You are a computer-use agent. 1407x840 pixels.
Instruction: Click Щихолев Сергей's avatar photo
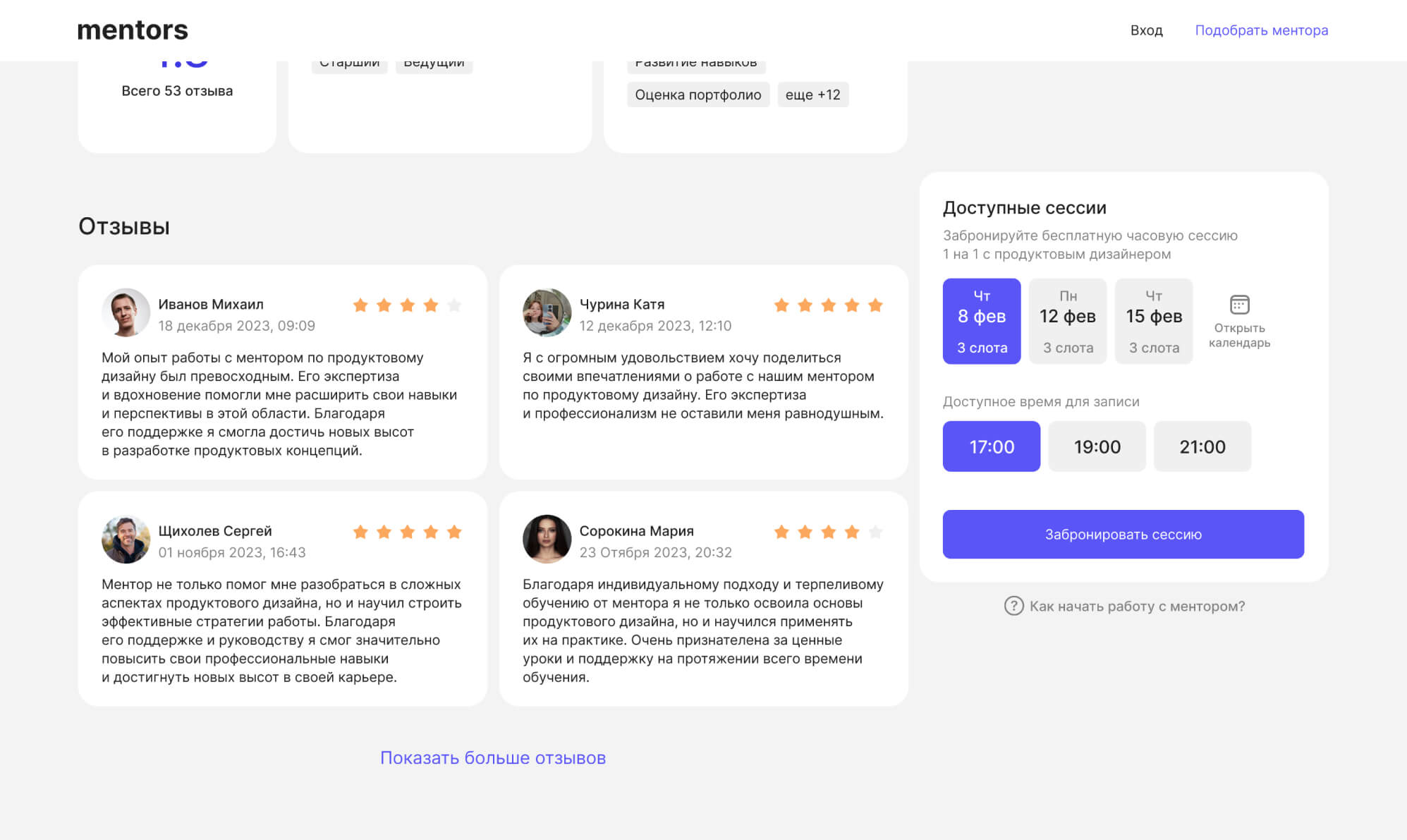point(126,540)
